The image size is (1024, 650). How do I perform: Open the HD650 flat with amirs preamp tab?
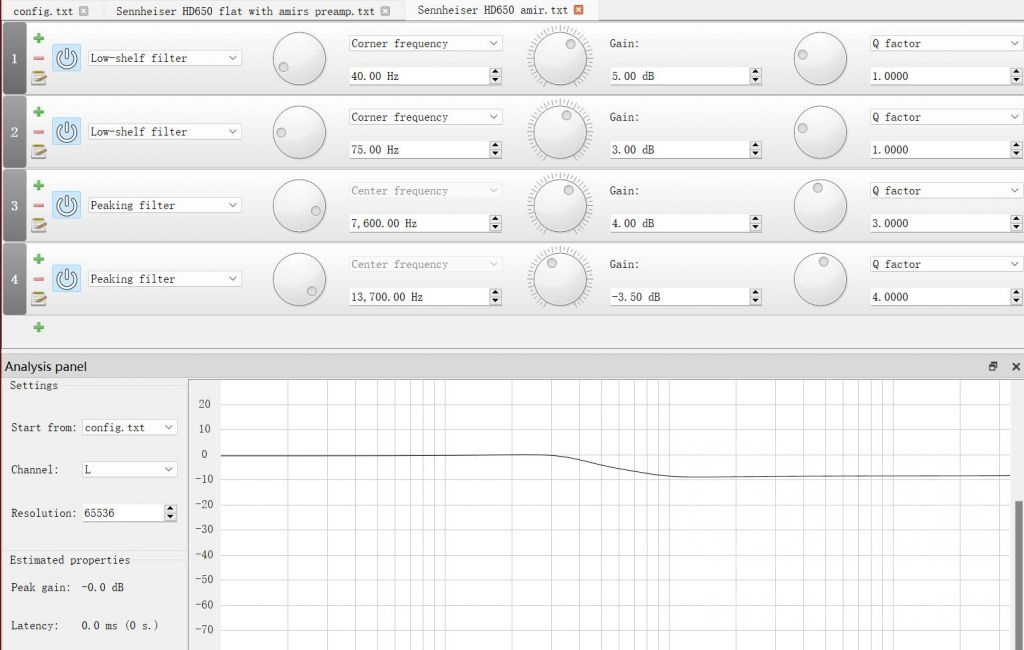(x=245, y=11)
